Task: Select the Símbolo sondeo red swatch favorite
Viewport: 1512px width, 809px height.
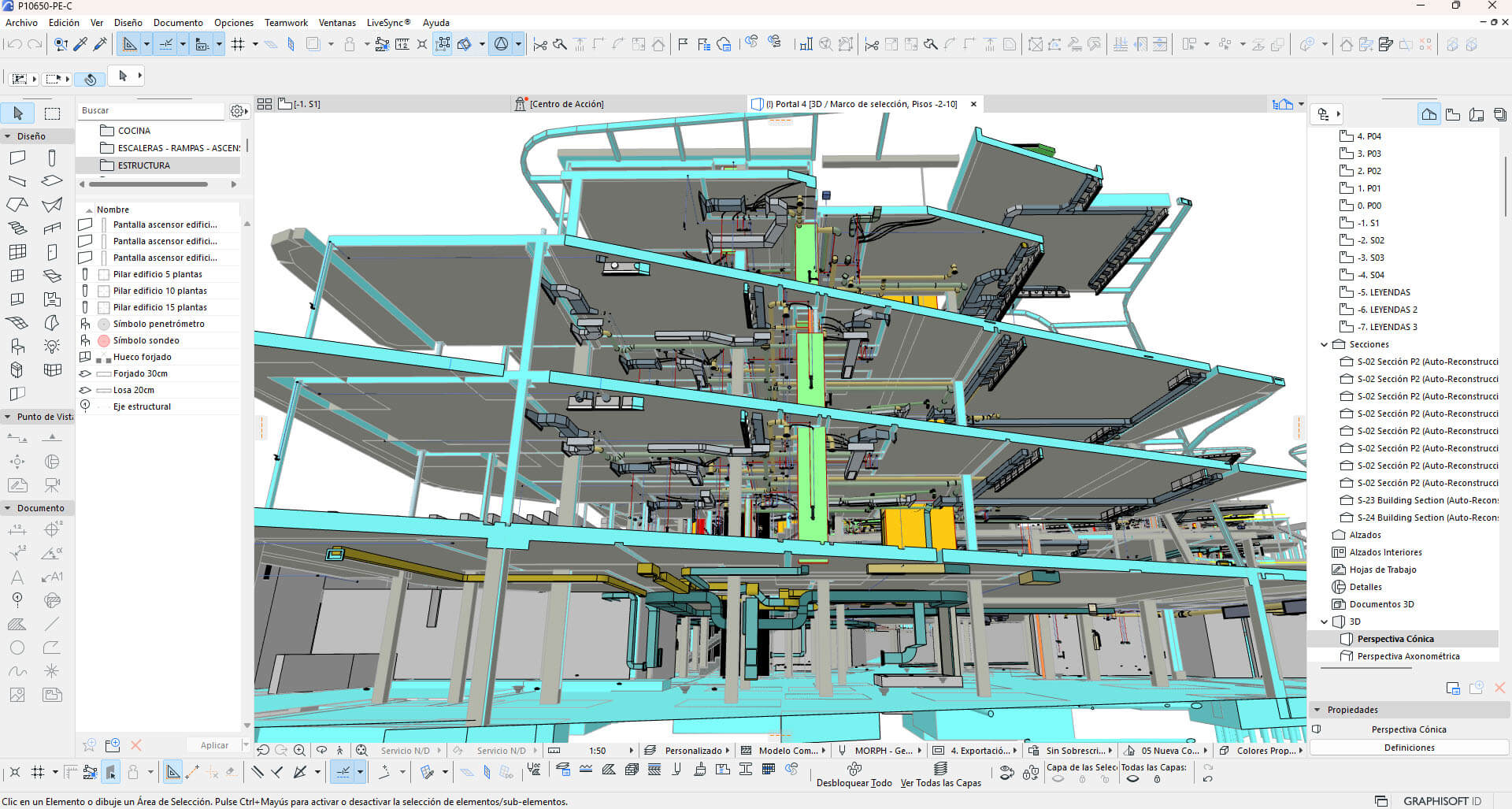Action: coord(103,340)
